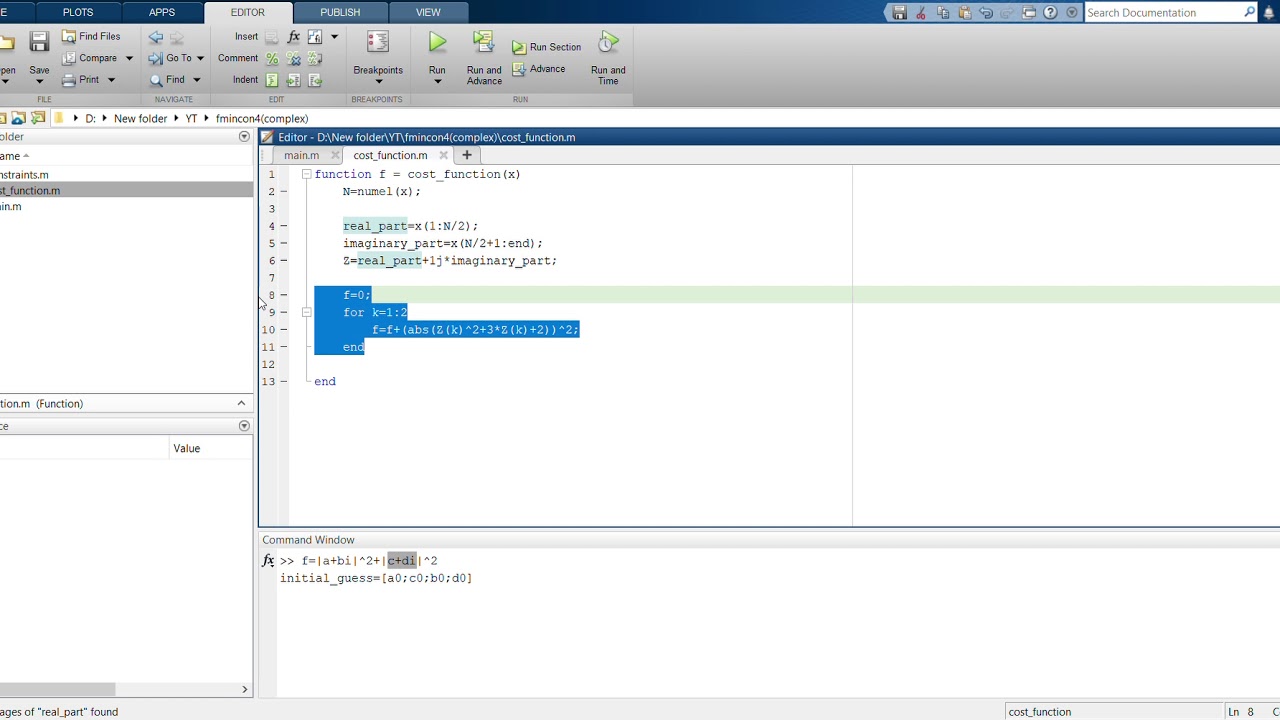Click the Switch Windows icon in quick access toolbar
Viewport: 1280px width, 720px height.
1030,13
